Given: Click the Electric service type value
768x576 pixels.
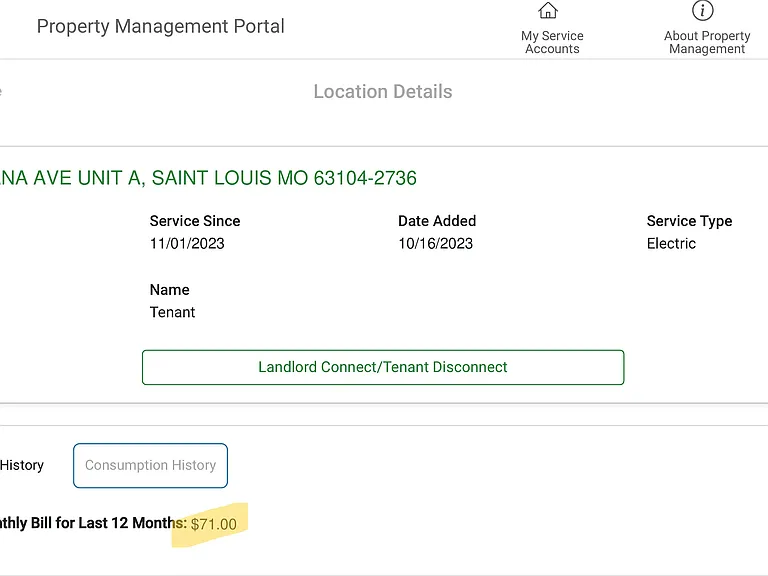Looking at the screenshot, I should point(671,243).
